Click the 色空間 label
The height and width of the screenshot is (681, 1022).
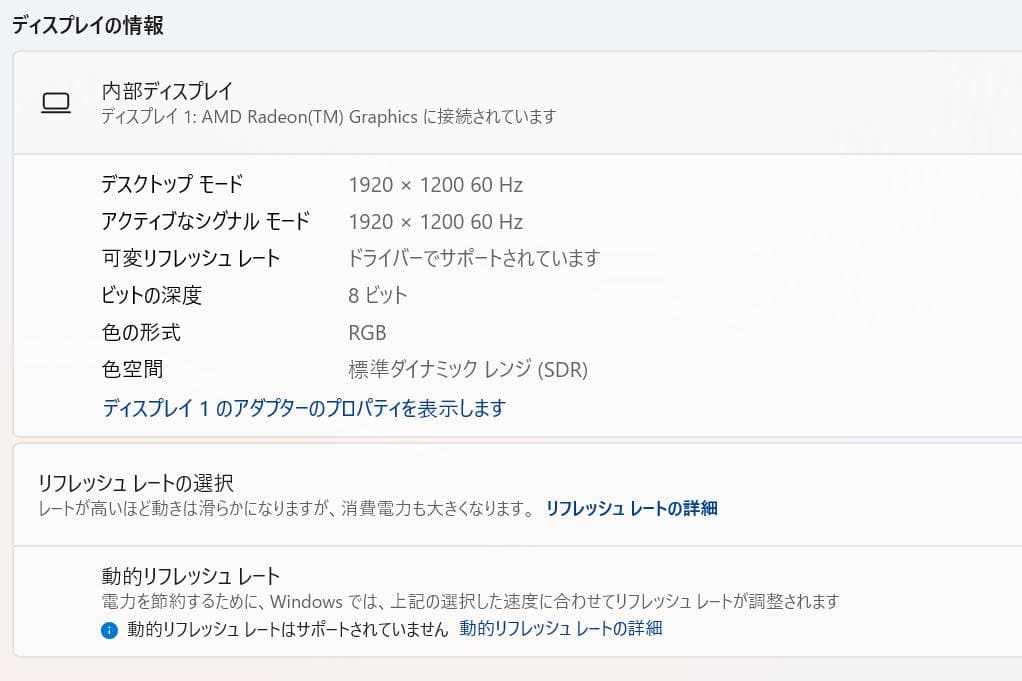pyautogui.click(x=132, y=369)
